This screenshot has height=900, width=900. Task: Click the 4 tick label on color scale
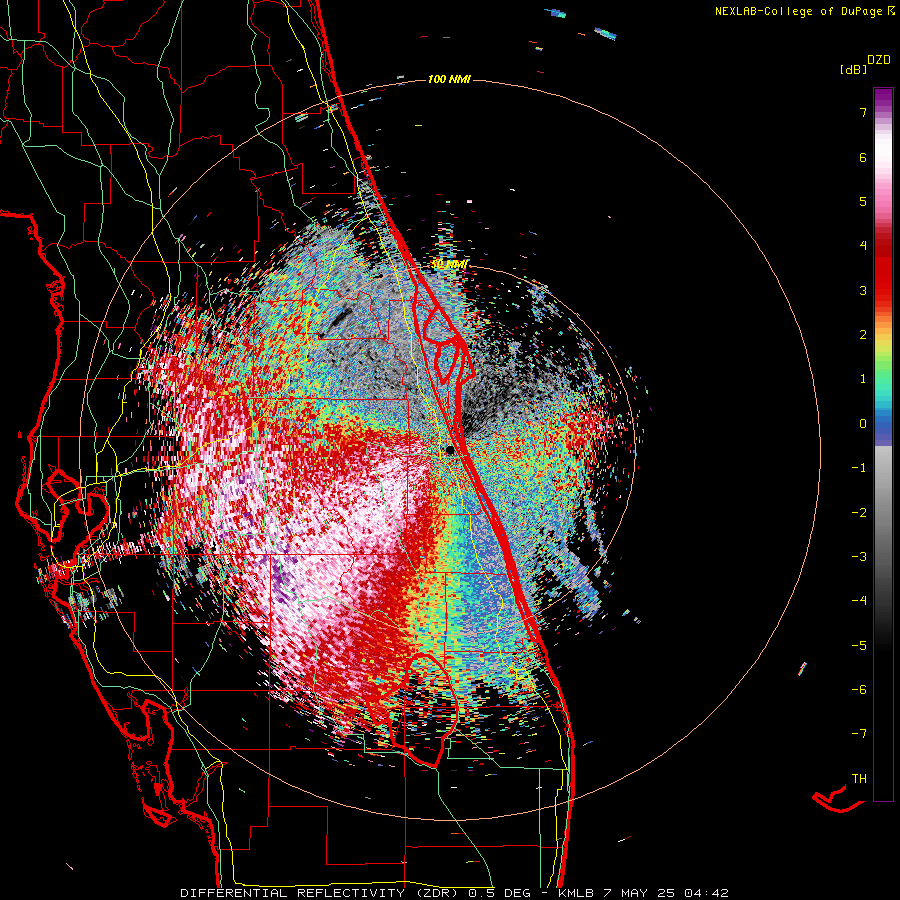863,246
